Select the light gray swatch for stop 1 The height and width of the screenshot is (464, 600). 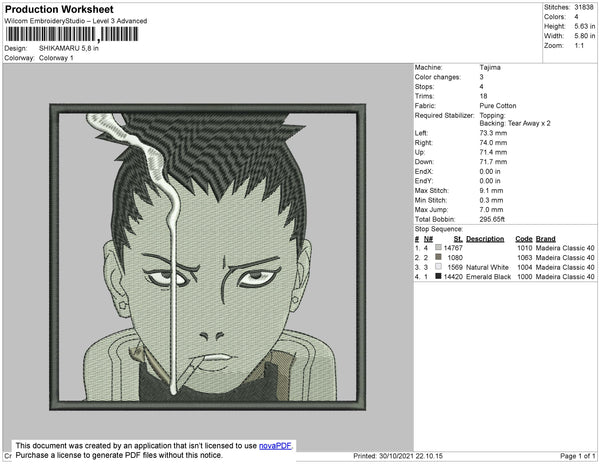click(438, 247)
